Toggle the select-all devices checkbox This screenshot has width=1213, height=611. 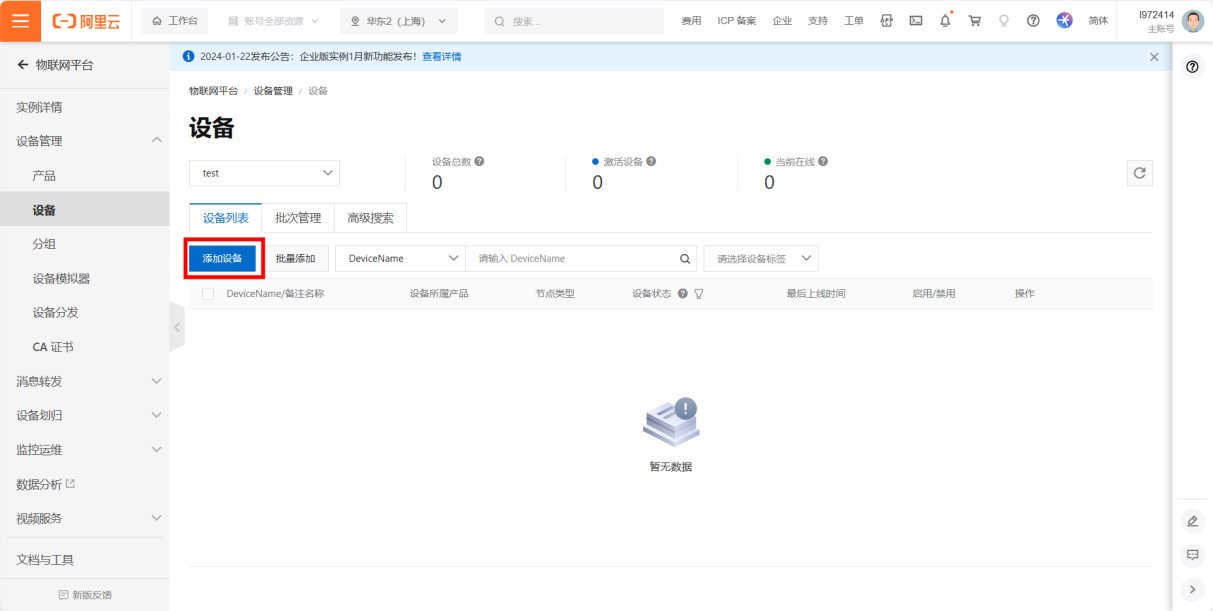[208, 294]
